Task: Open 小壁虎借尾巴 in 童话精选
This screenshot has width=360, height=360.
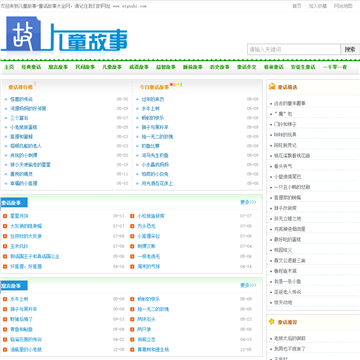Action: click(x=287, y=177)
